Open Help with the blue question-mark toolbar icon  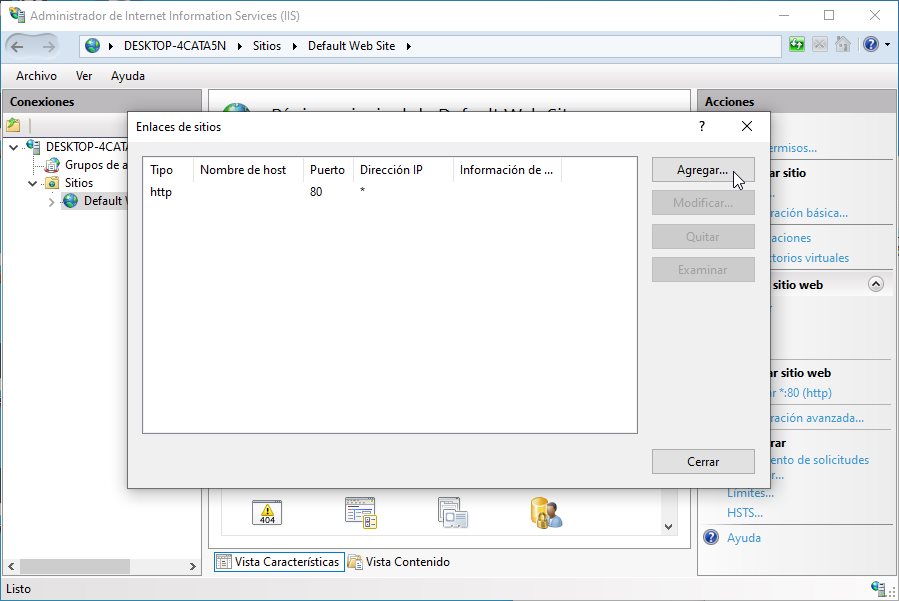click(x=870, y=44)
